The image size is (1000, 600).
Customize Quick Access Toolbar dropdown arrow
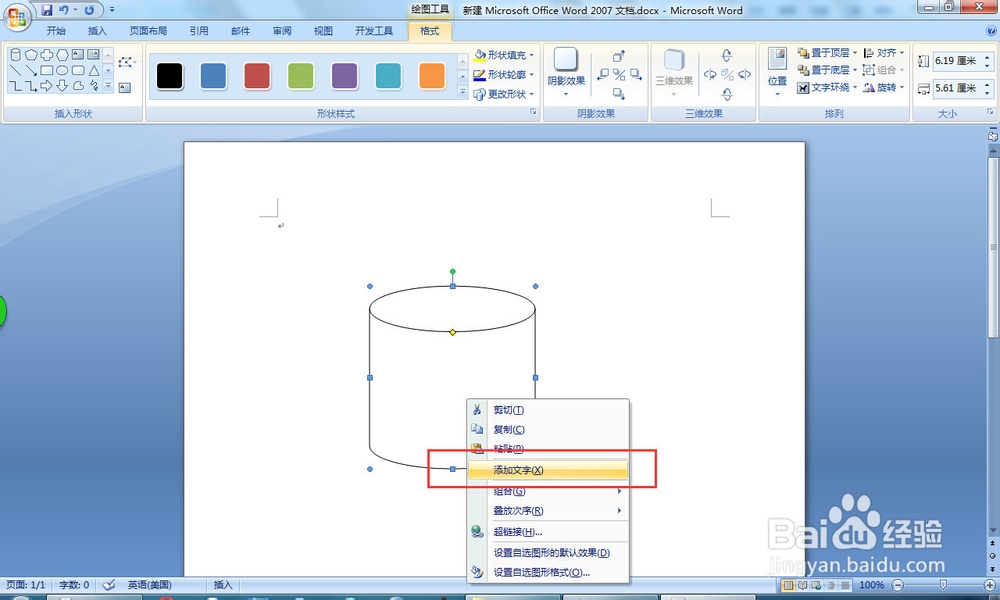[x=112, y=10]
